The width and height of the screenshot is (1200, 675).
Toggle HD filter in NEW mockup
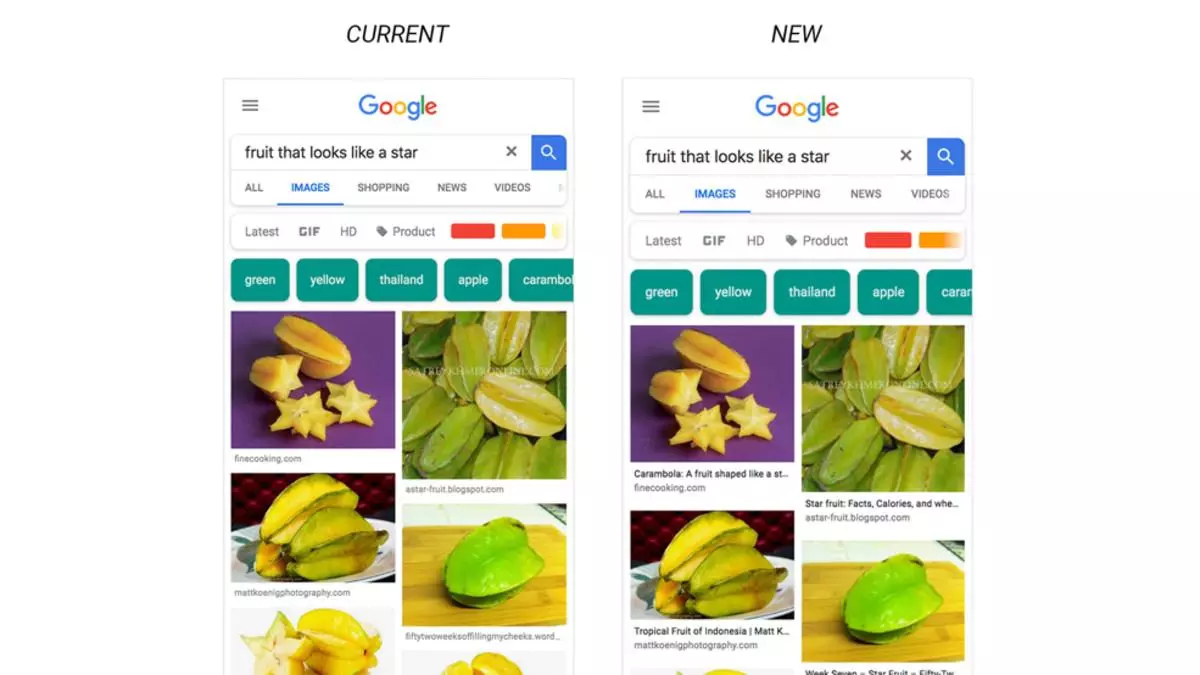pyautogui.click(x=755, y=241)
